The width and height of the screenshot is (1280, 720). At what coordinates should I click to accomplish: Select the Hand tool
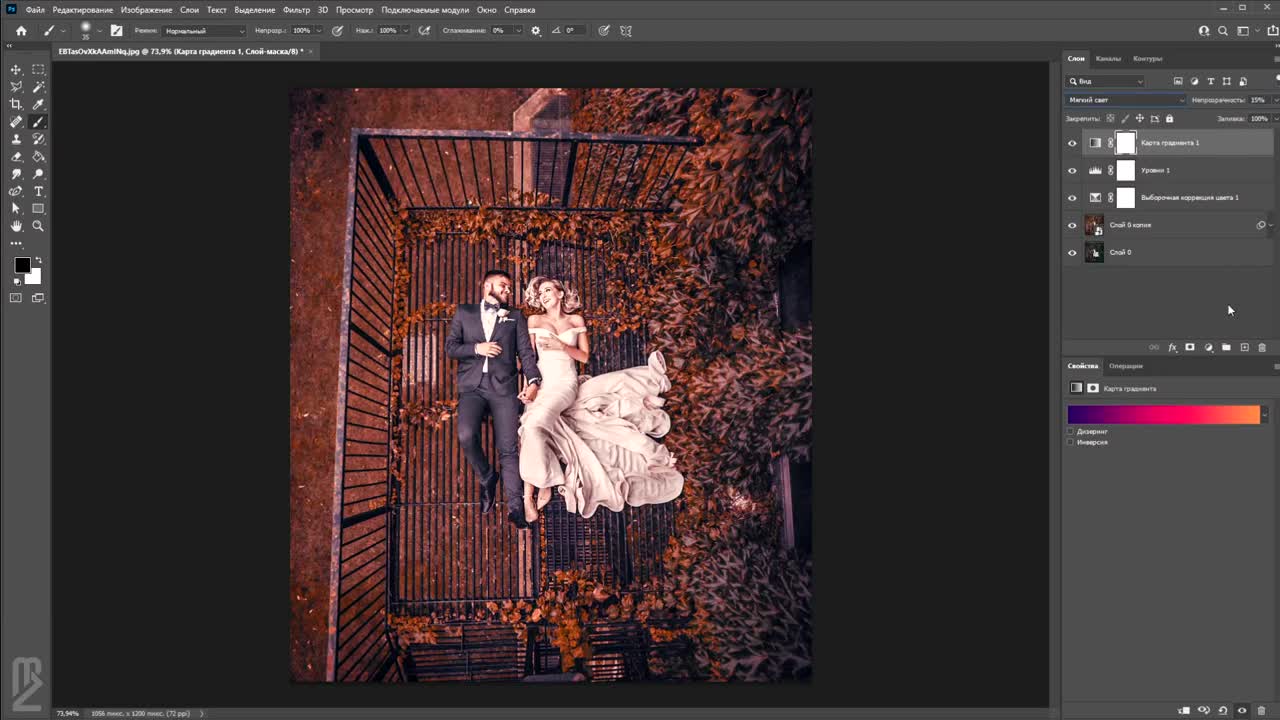click(16, 226)
